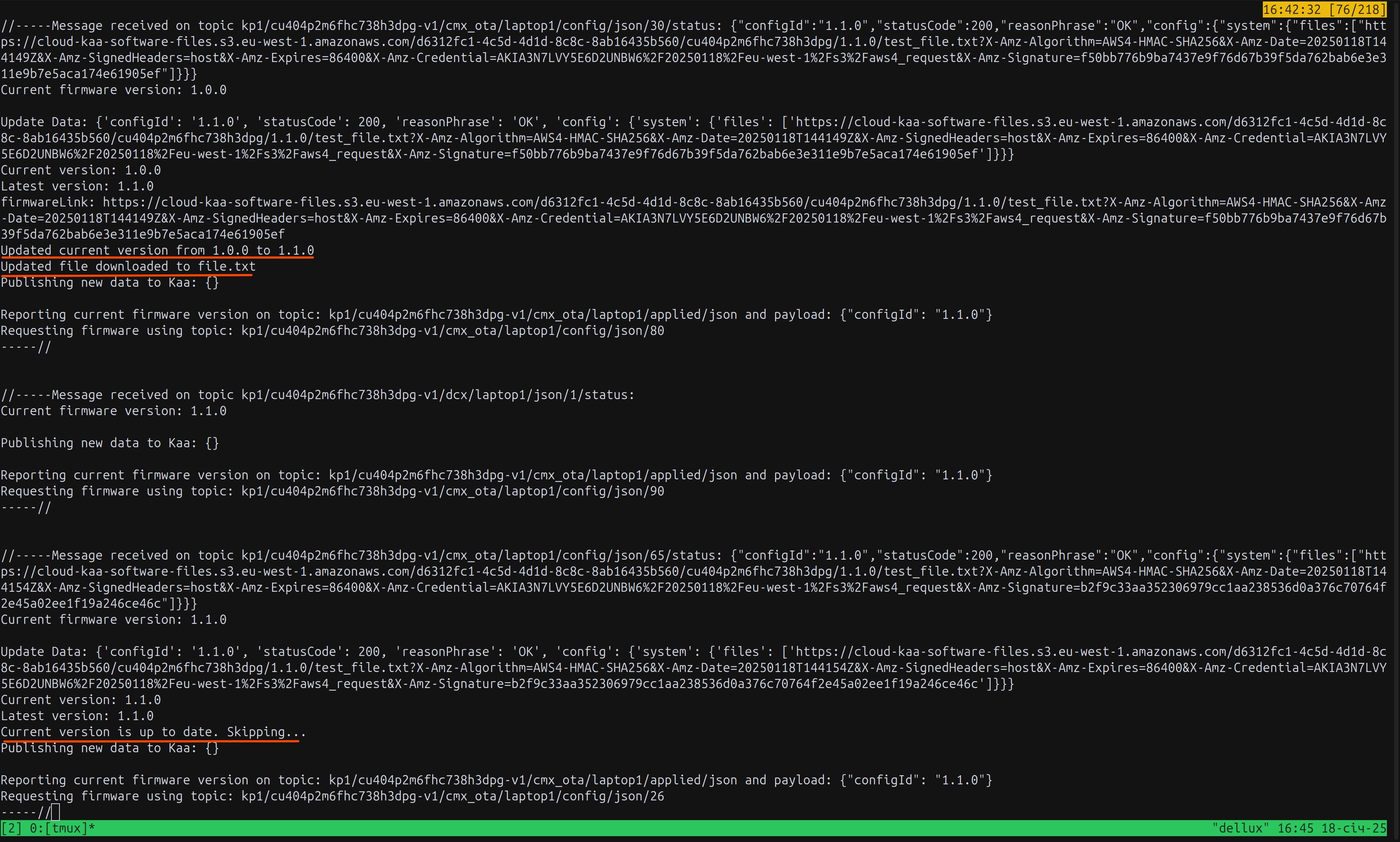Screen dimensions: 1400x842
Task: Click the requesting-firmware topic ending in "config/json/80"
Action: pos(453,330)
